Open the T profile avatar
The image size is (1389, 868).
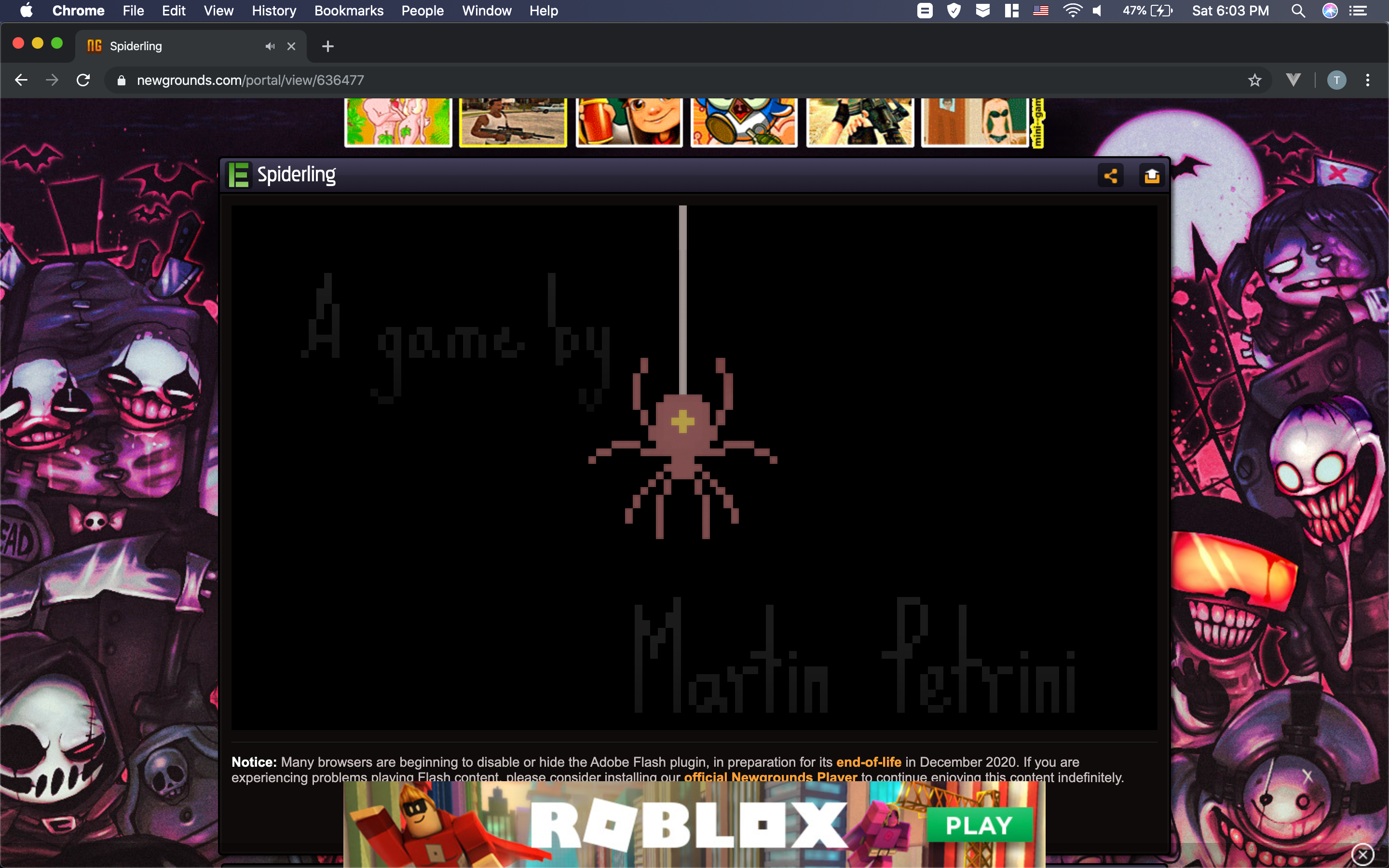[1336, 81]
